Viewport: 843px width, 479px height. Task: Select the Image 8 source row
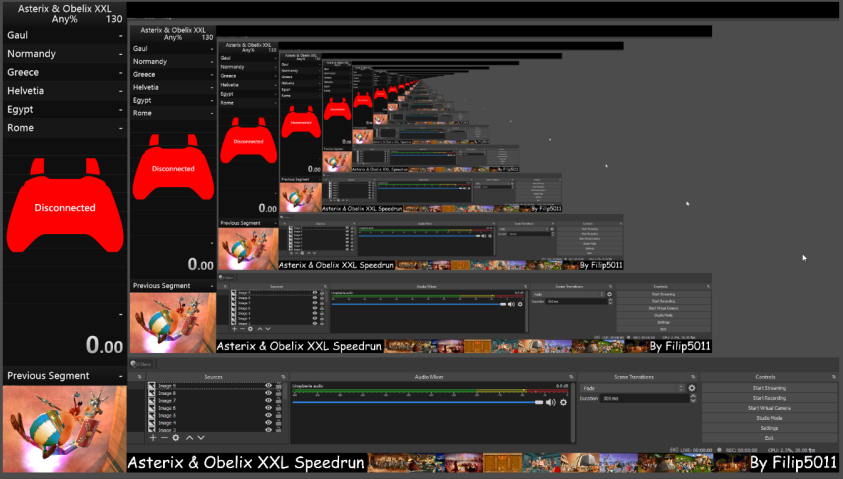click(x=215, y=393)
